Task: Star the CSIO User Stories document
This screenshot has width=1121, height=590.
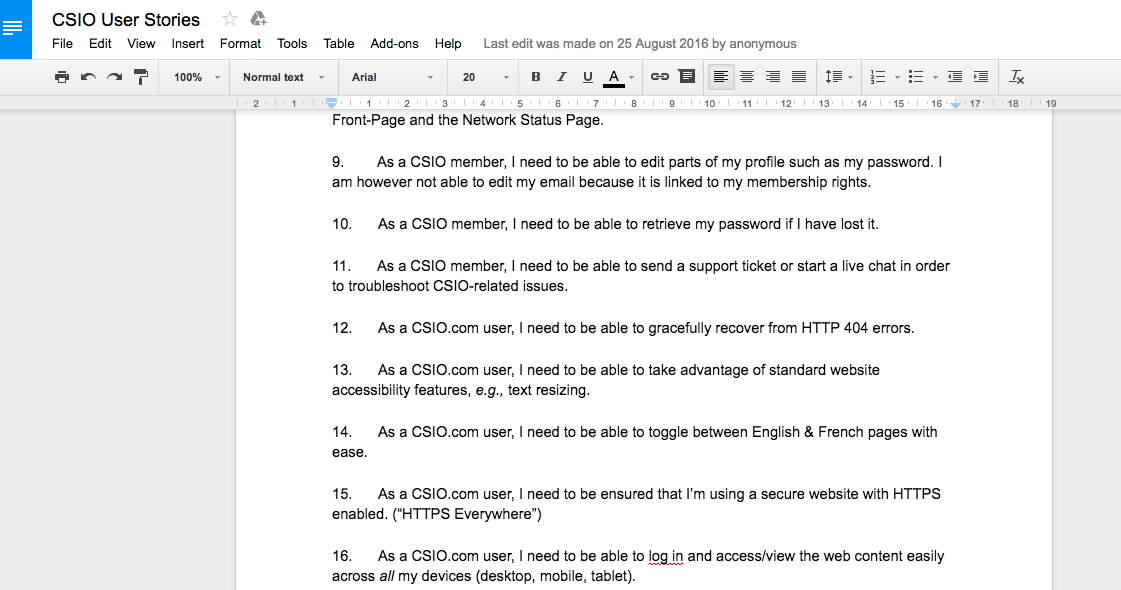Action: point(229,19)
